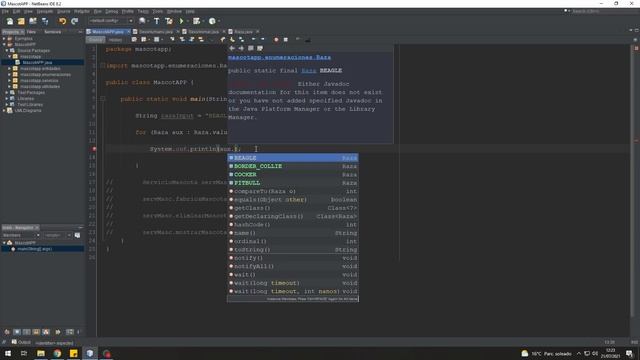Switch editor to History view
The width and height of the screenshot is (640, 360).
(x=115, y=40)
